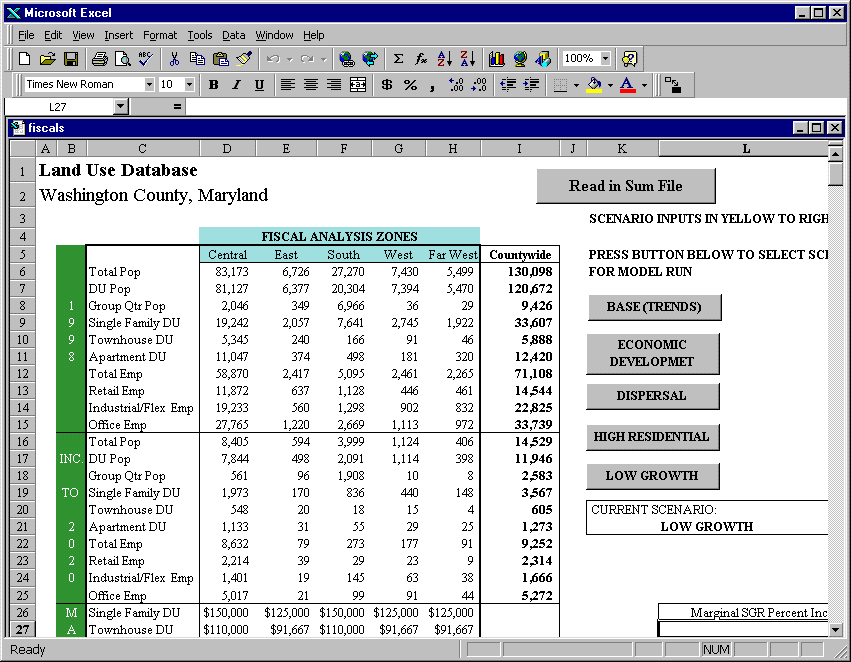Open a file using the Open folder icon
This screenshot has height=662, width=851.
click(48, 59)
